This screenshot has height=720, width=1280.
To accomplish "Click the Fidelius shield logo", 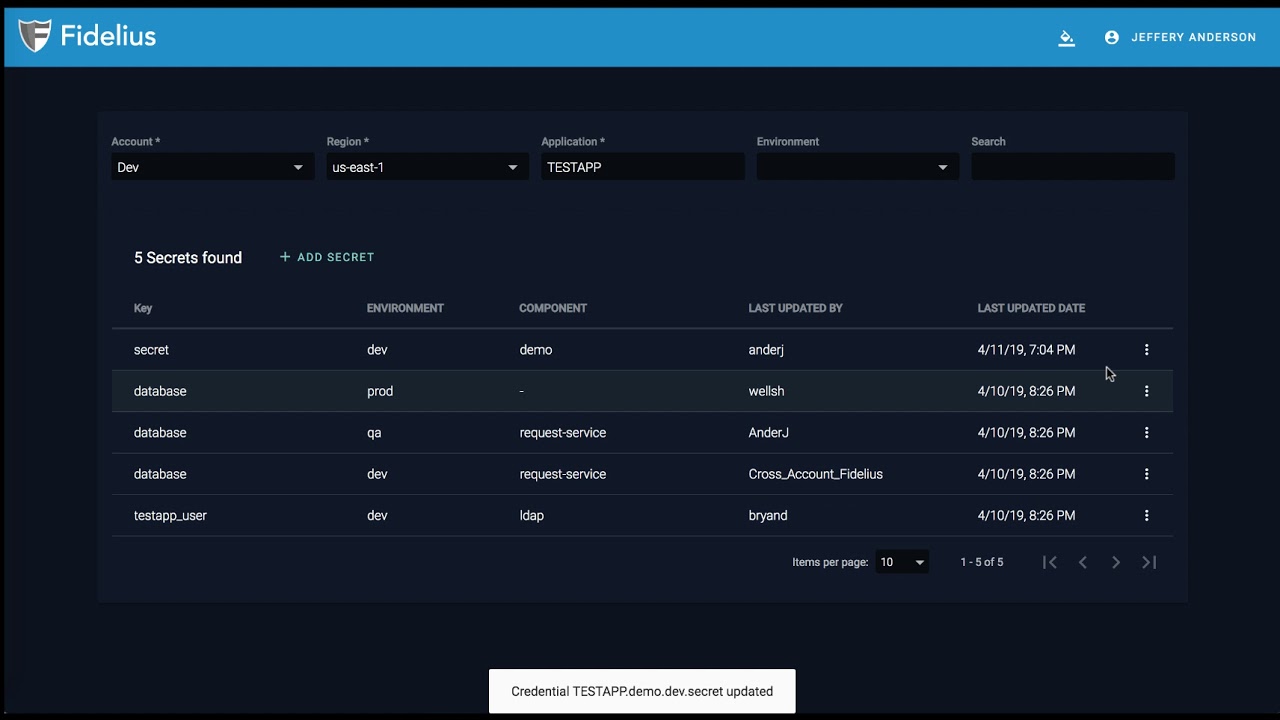I will pyautogui.click(x=35, y=36).
